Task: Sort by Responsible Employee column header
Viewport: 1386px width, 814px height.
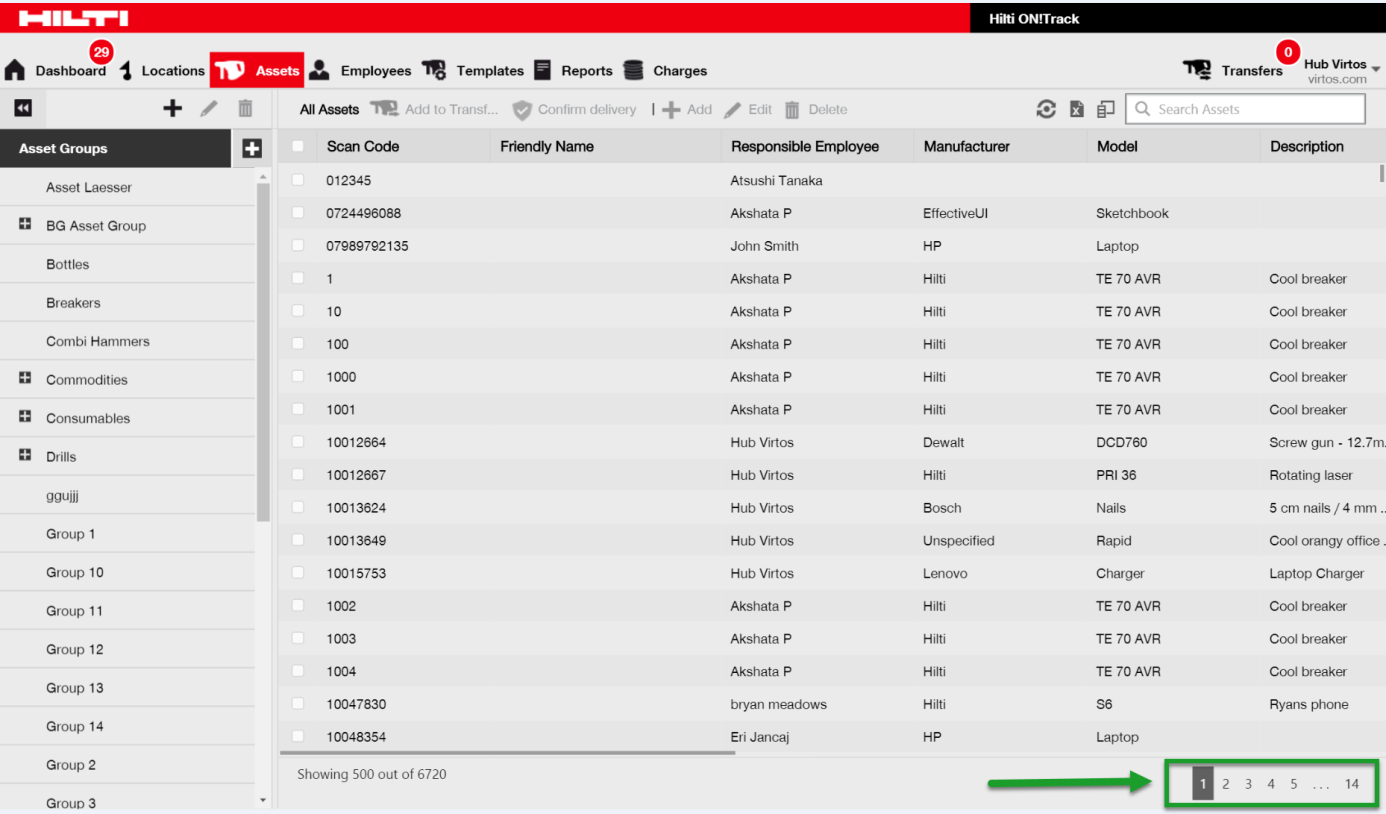Action: (805, 146)
